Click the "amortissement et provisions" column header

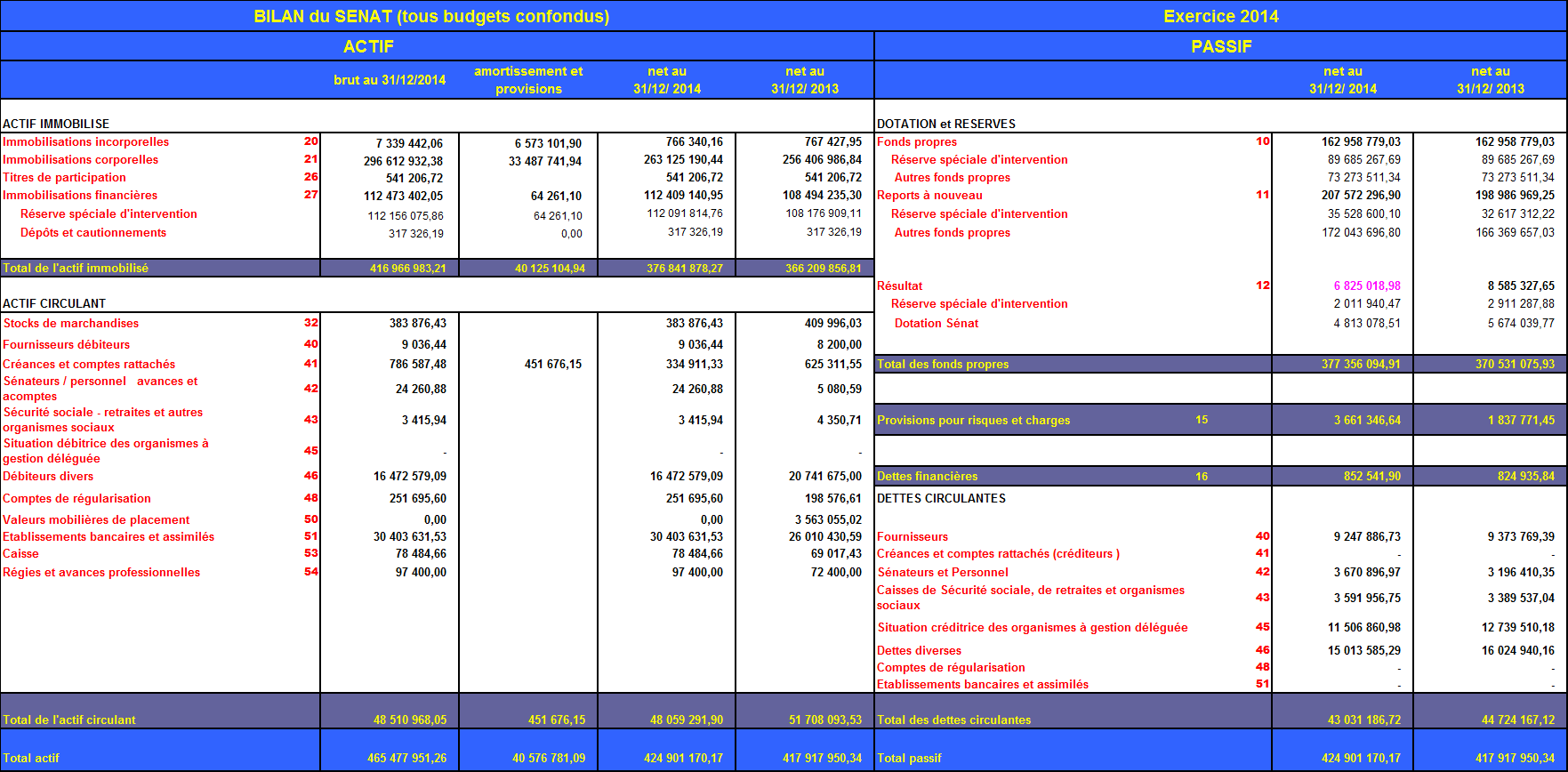[x=528, y=80]
